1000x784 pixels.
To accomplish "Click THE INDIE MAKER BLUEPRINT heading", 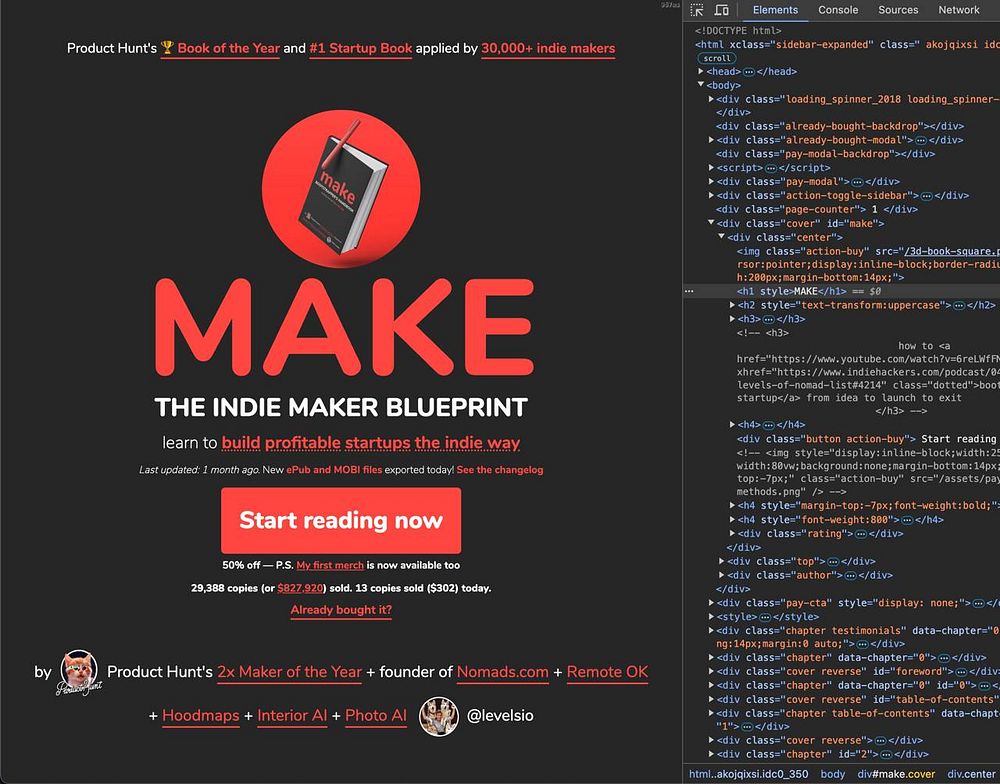I will 341,407.
